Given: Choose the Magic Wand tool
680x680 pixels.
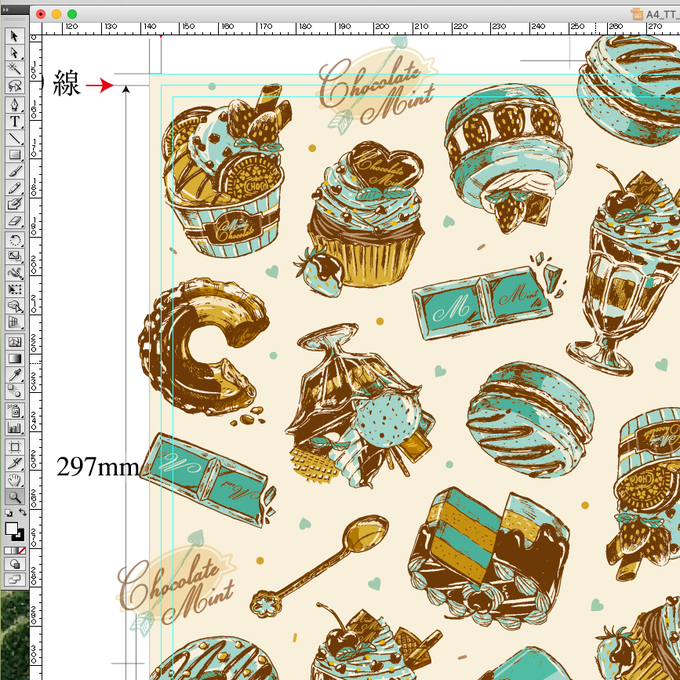Looking at the screenshot, I should 14,69.
